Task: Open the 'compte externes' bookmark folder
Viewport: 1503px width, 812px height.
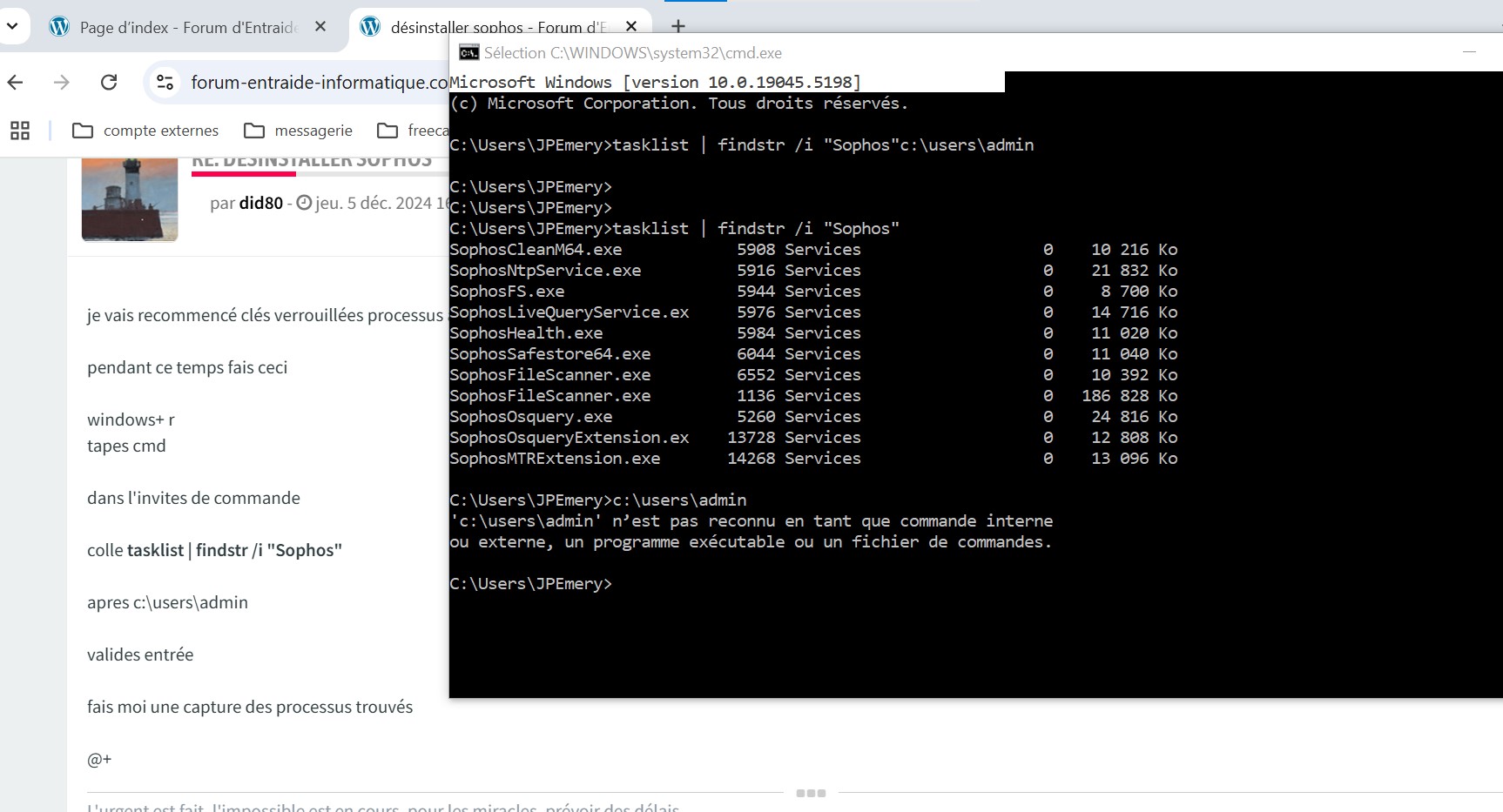Action: tap(145, 131)
